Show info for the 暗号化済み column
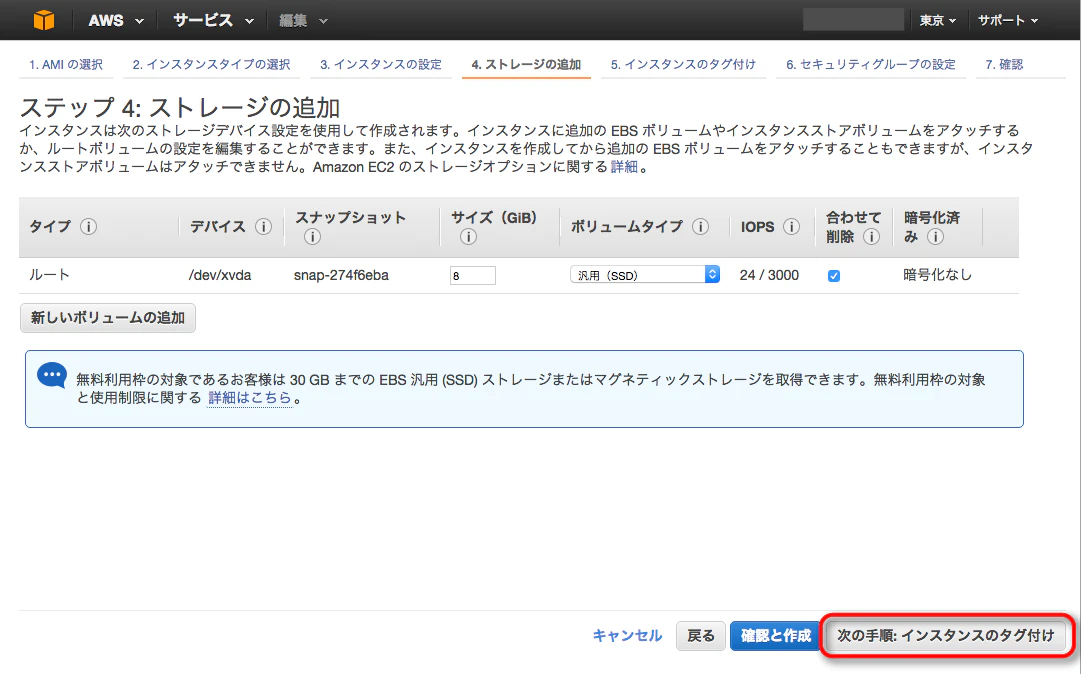1081x674 pixels. pos(935,237)
